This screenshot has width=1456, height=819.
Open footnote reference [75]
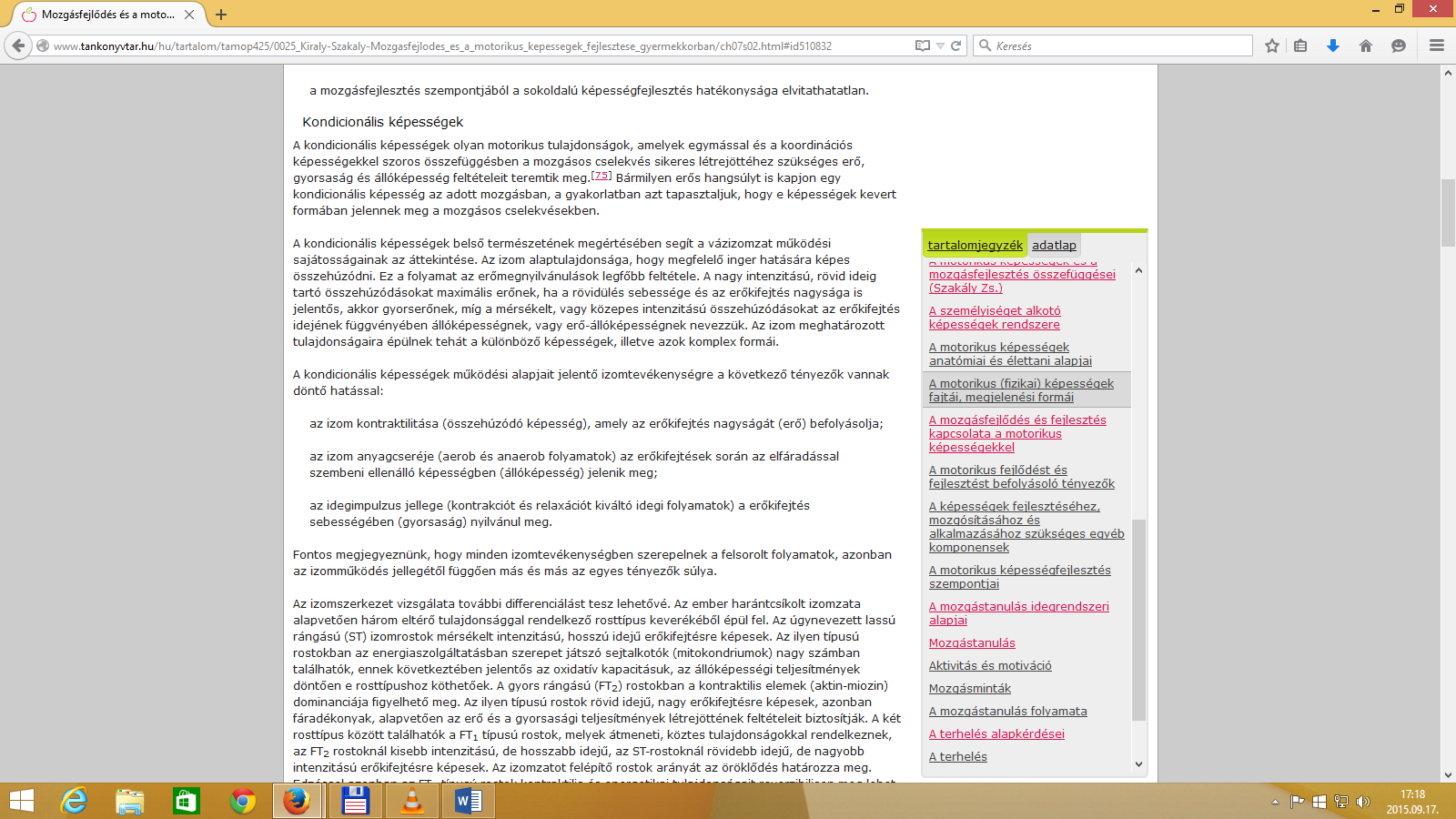(601, 176)
